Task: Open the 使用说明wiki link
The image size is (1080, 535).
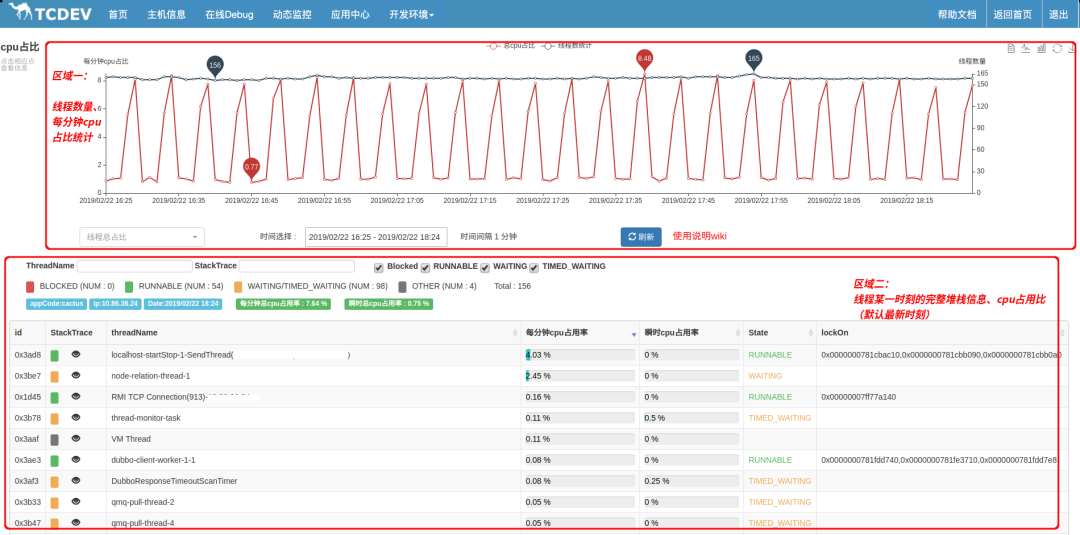Action: (700, 236)
